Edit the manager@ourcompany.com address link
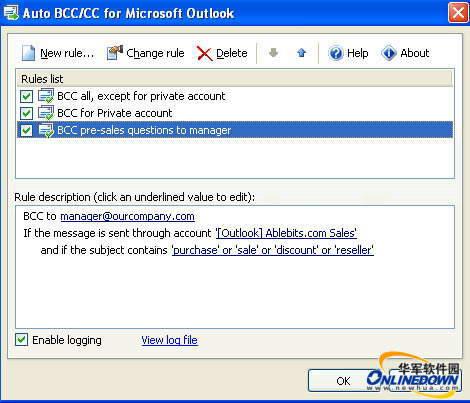Viewport: 470px width, 403px height. pos(127,216)
